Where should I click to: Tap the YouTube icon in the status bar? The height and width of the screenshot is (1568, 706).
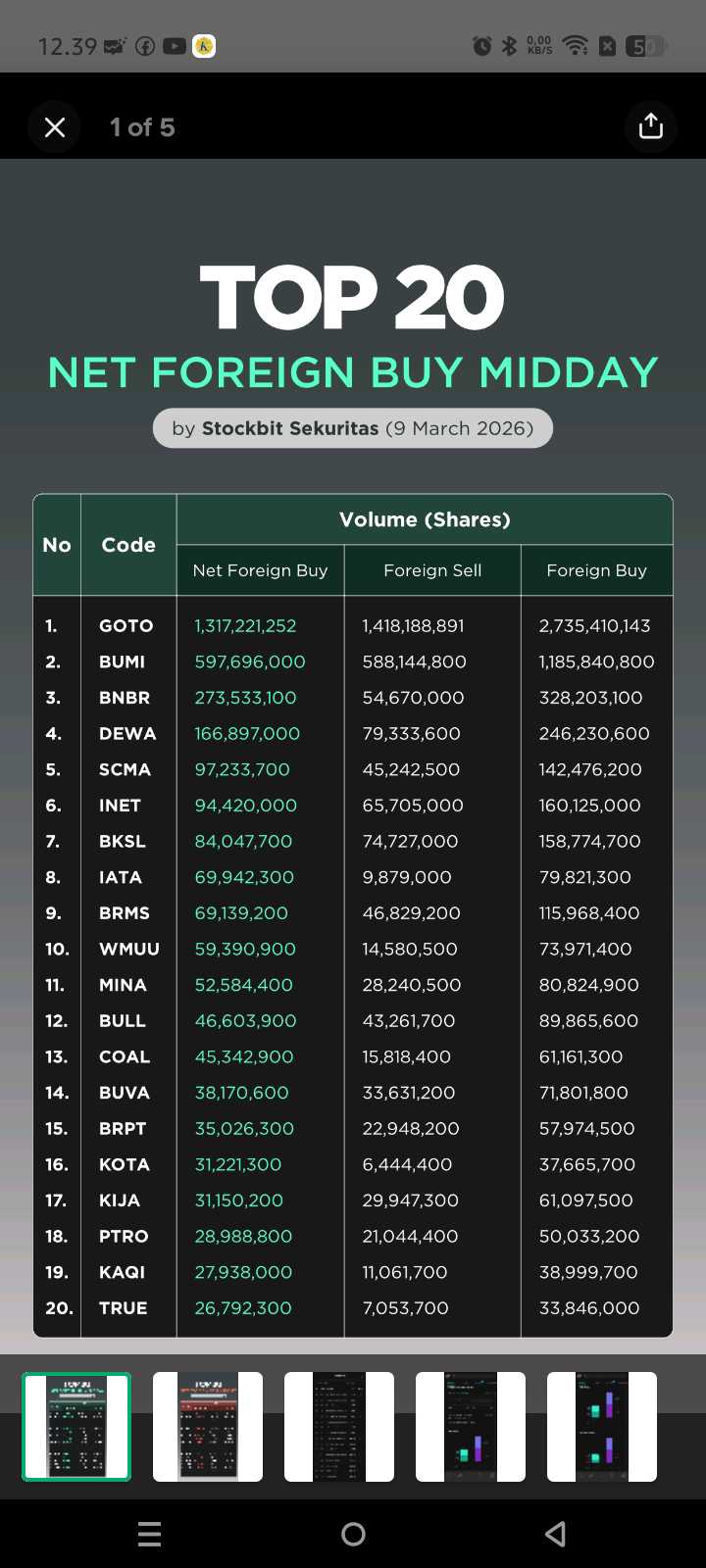[175, 46]
